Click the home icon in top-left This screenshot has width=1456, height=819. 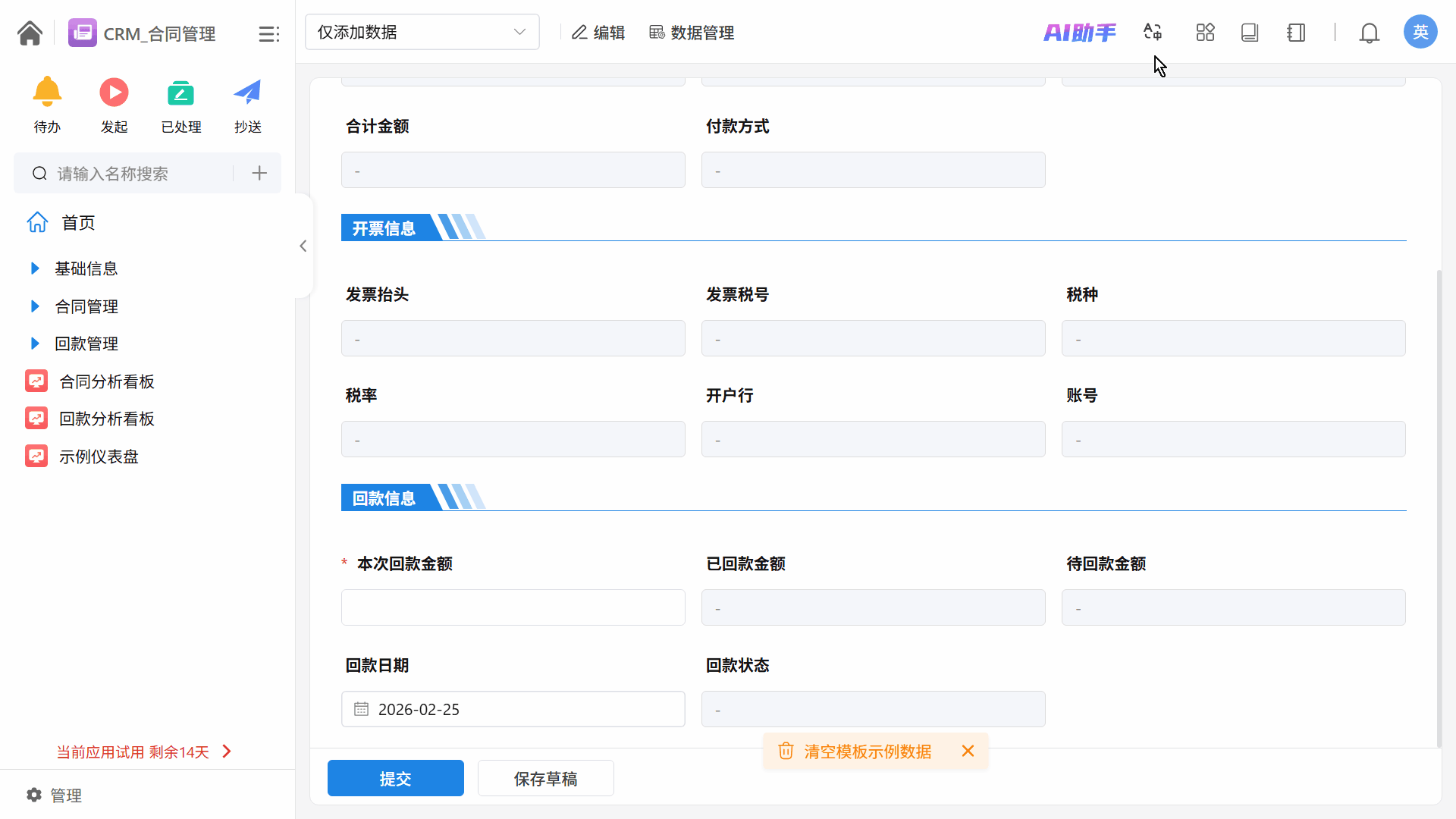[x=30, y=33]
